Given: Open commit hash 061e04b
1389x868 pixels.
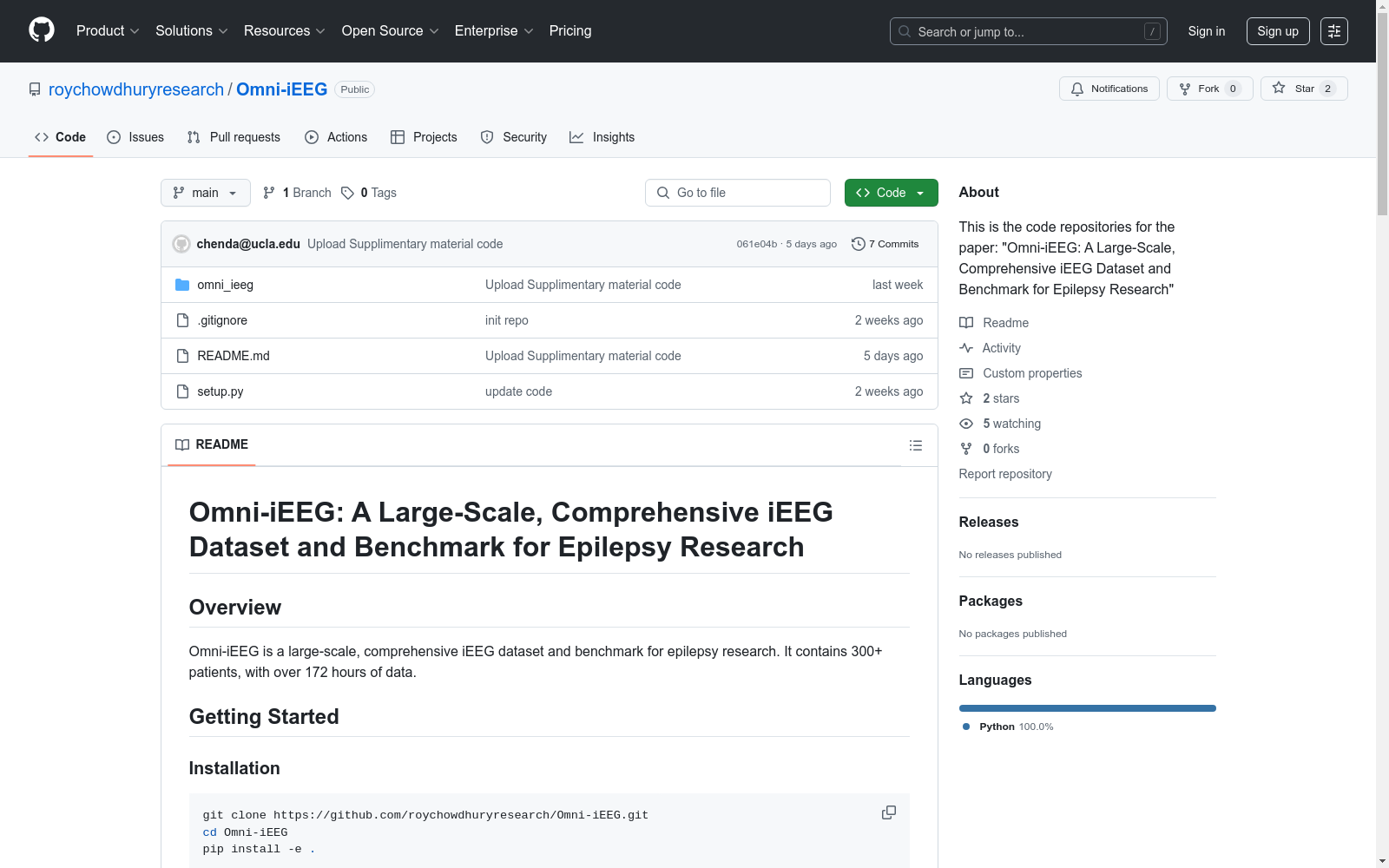Looking at the screenshot, I should point(757,244).
